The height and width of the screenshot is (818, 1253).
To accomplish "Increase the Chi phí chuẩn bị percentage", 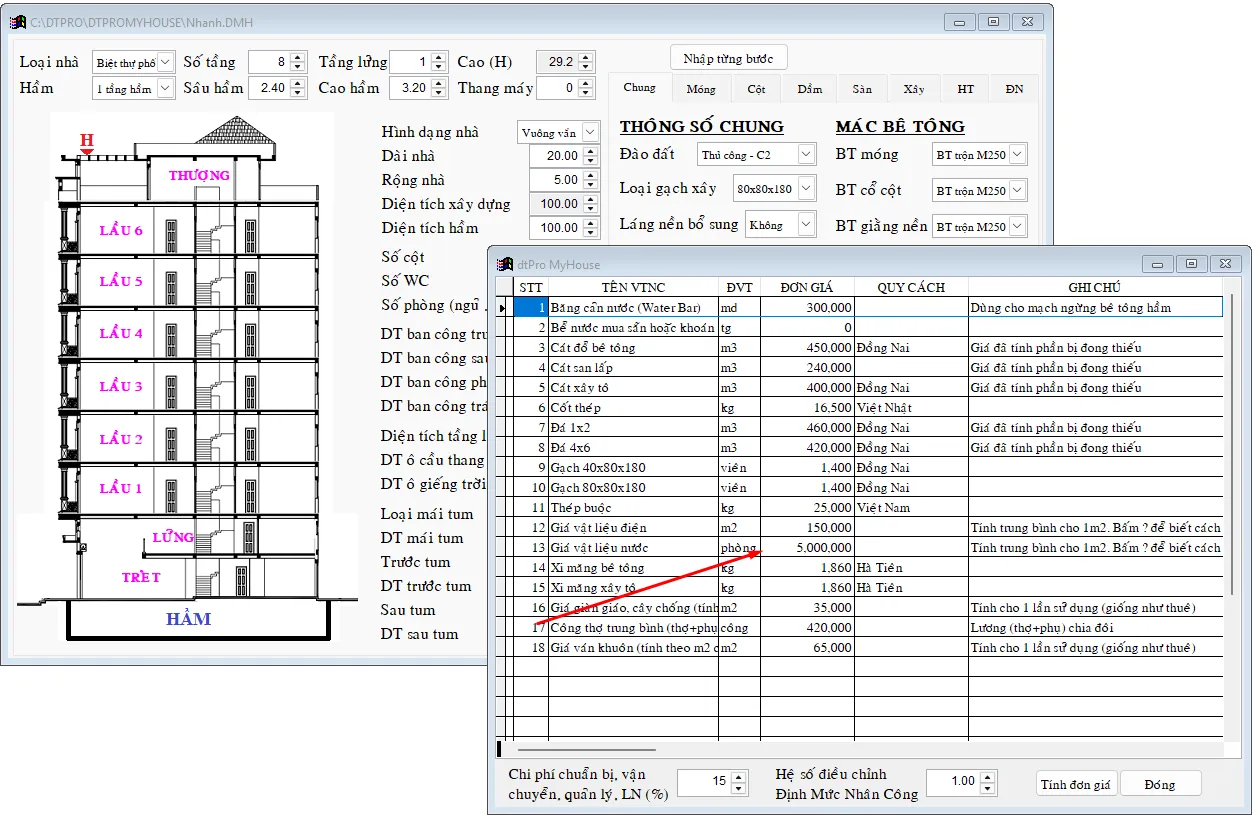I will [739, 776].
